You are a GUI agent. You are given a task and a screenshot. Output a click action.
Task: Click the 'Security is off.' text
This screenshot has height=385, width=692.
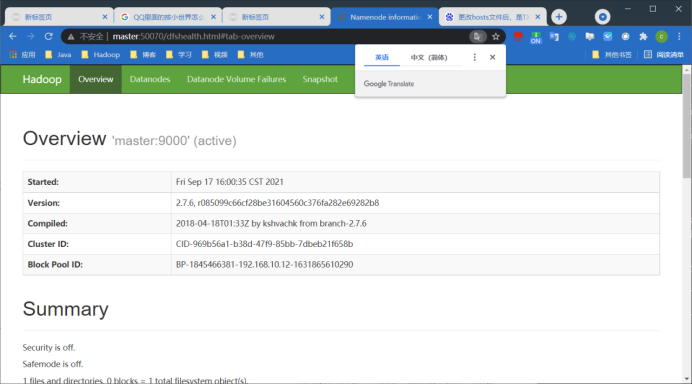(x=49, y=347)
